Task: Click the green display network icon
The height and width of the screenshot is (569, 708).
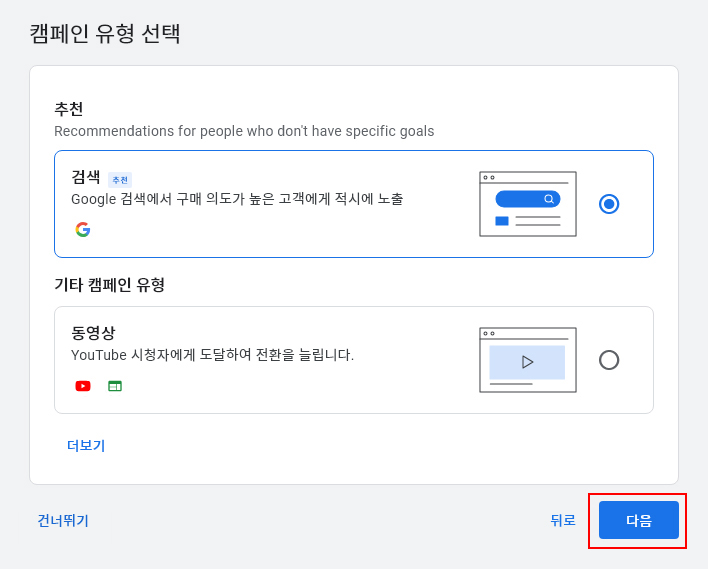Action: (x=115, y=386)
